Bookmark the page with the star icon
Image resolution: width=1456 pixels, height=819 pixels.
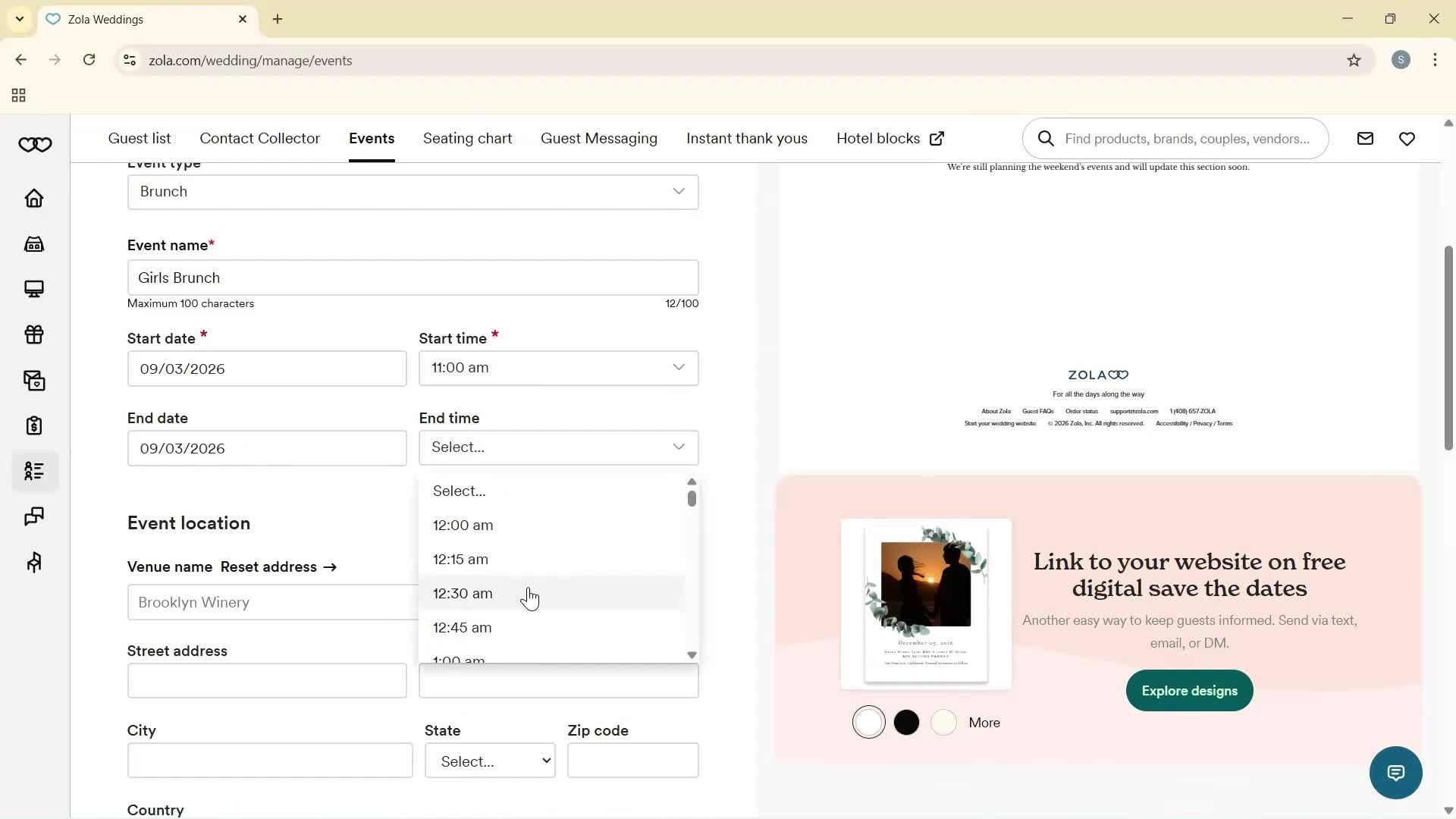click(x=1354, y=60)
